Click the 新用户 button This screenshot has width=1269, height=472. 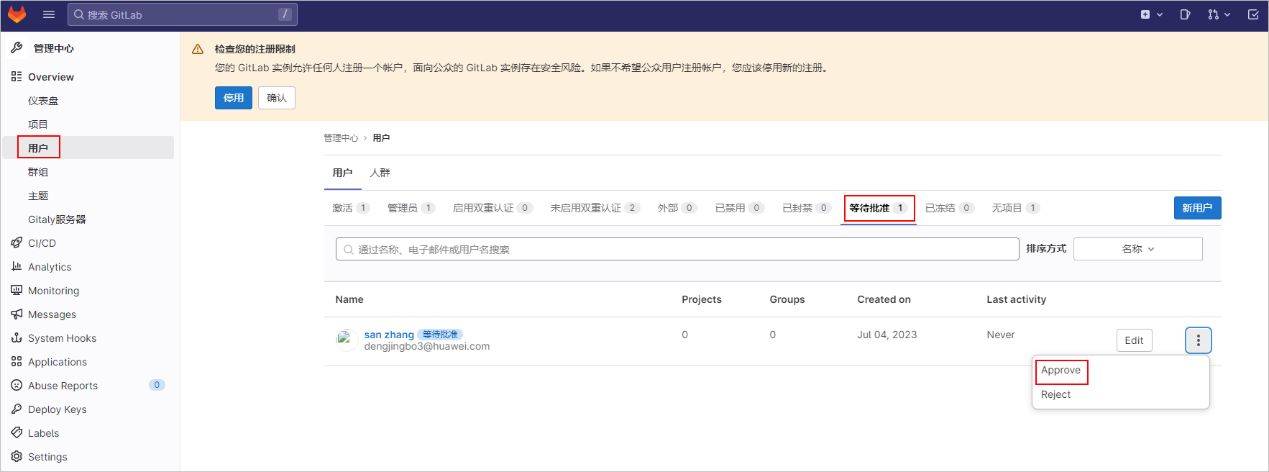[x=1197, y=208]
